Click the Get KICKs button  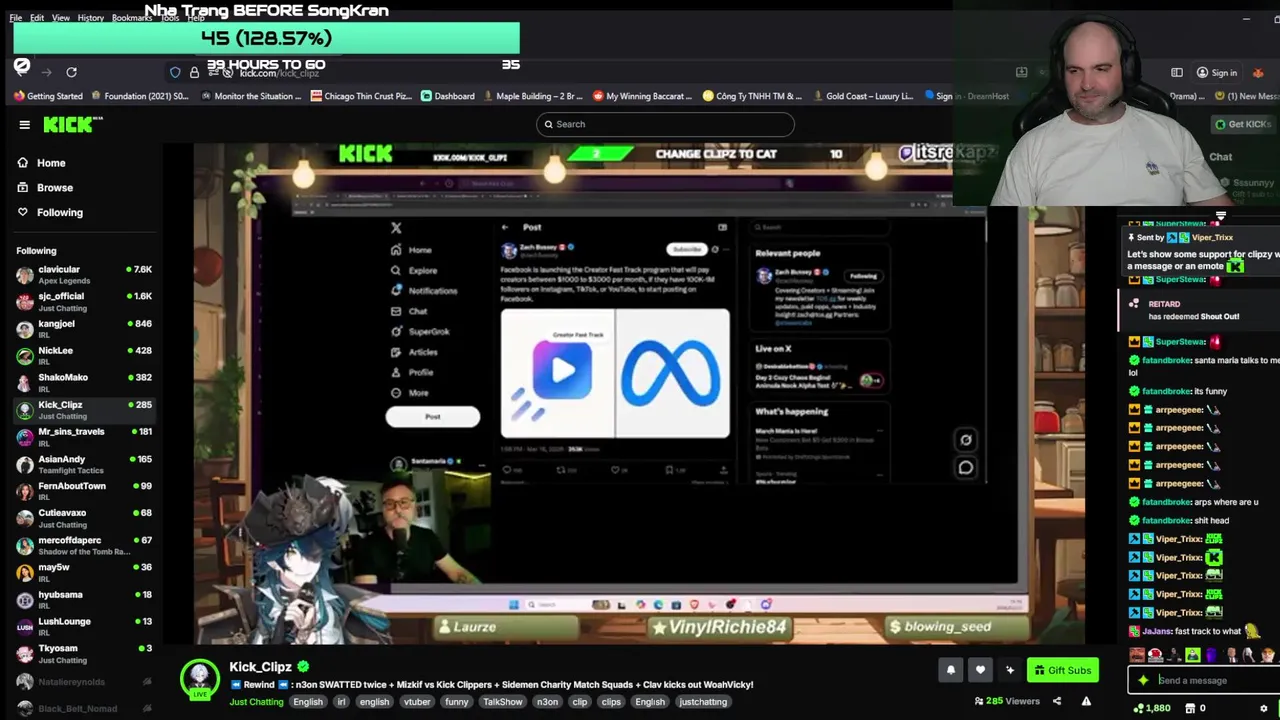tap(1242, 124)
